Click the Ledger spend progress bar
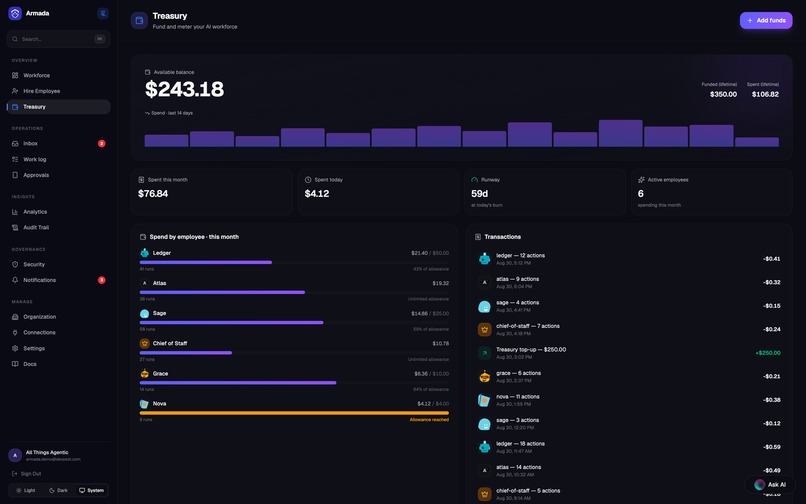 tap(294, 262)
